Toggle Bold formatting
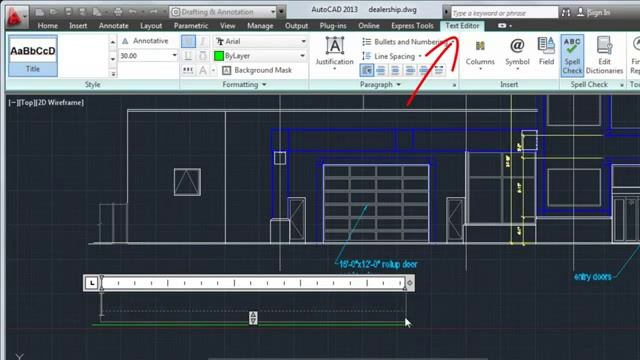Viewport: 640px width, 360px height. (188, 41)
